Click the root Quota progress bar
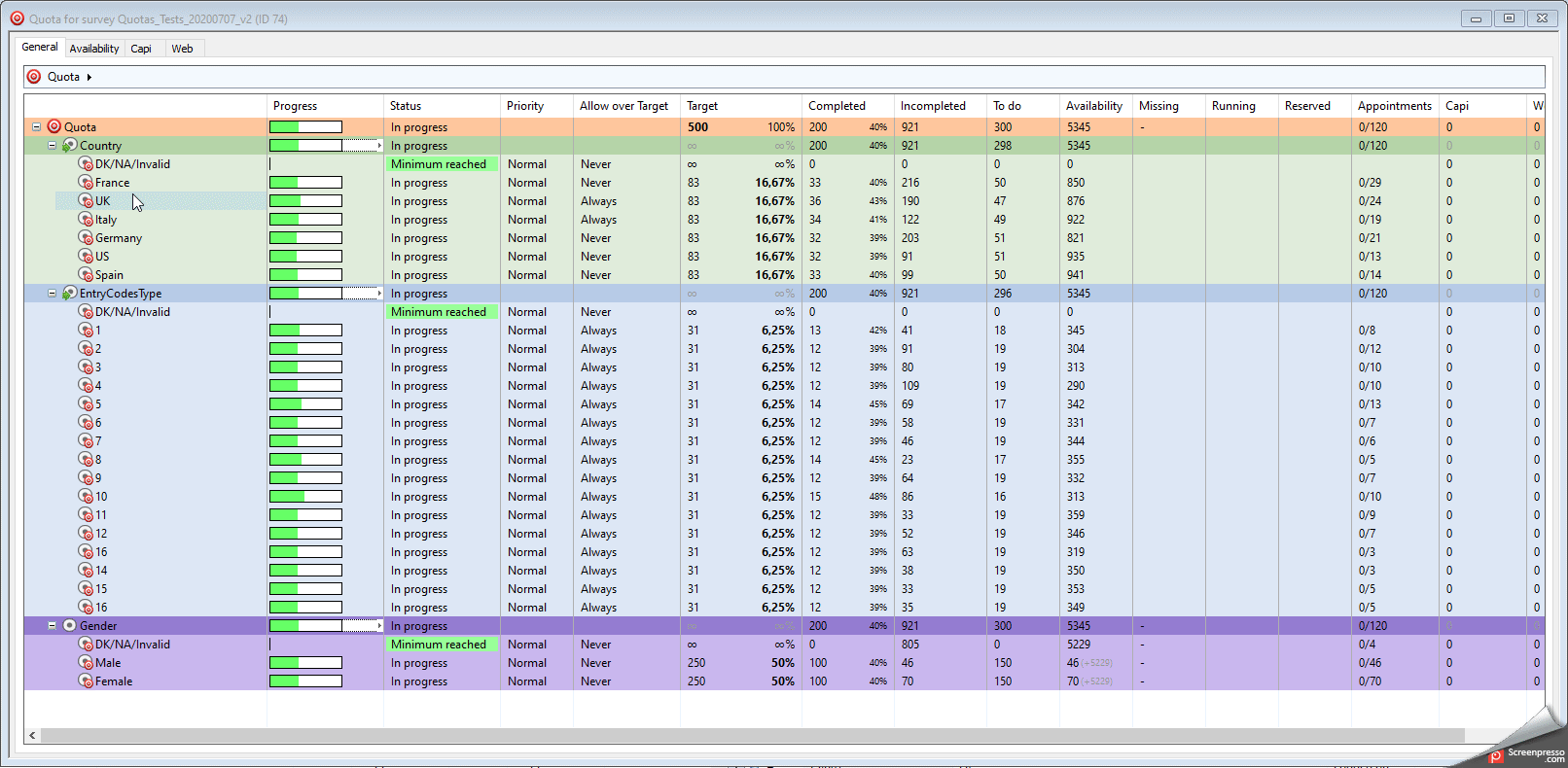This screenshot has height=768, width=1568. pyautogui.click(x=305, y=126)
